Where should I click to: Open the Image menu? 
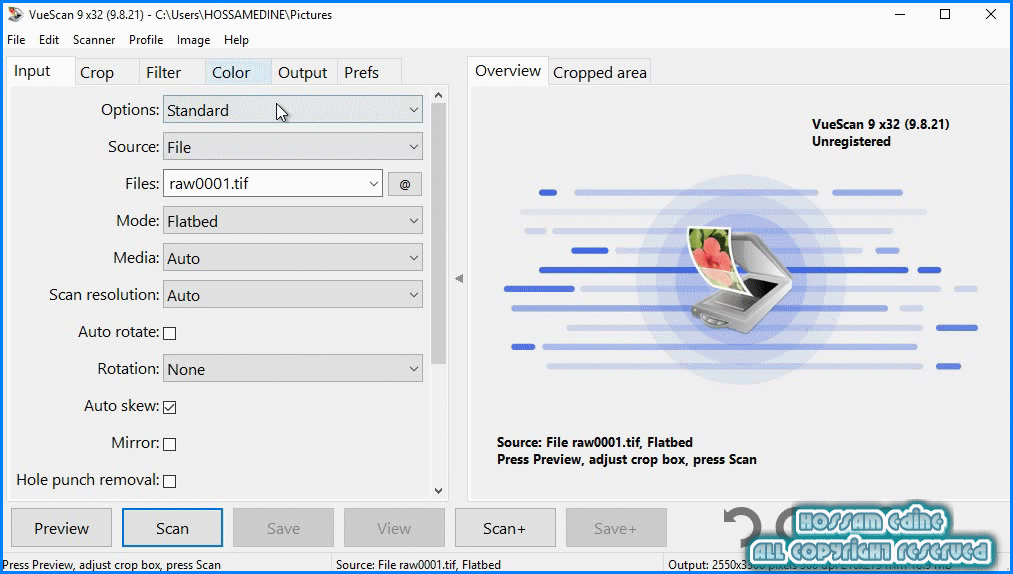point(193,40)
